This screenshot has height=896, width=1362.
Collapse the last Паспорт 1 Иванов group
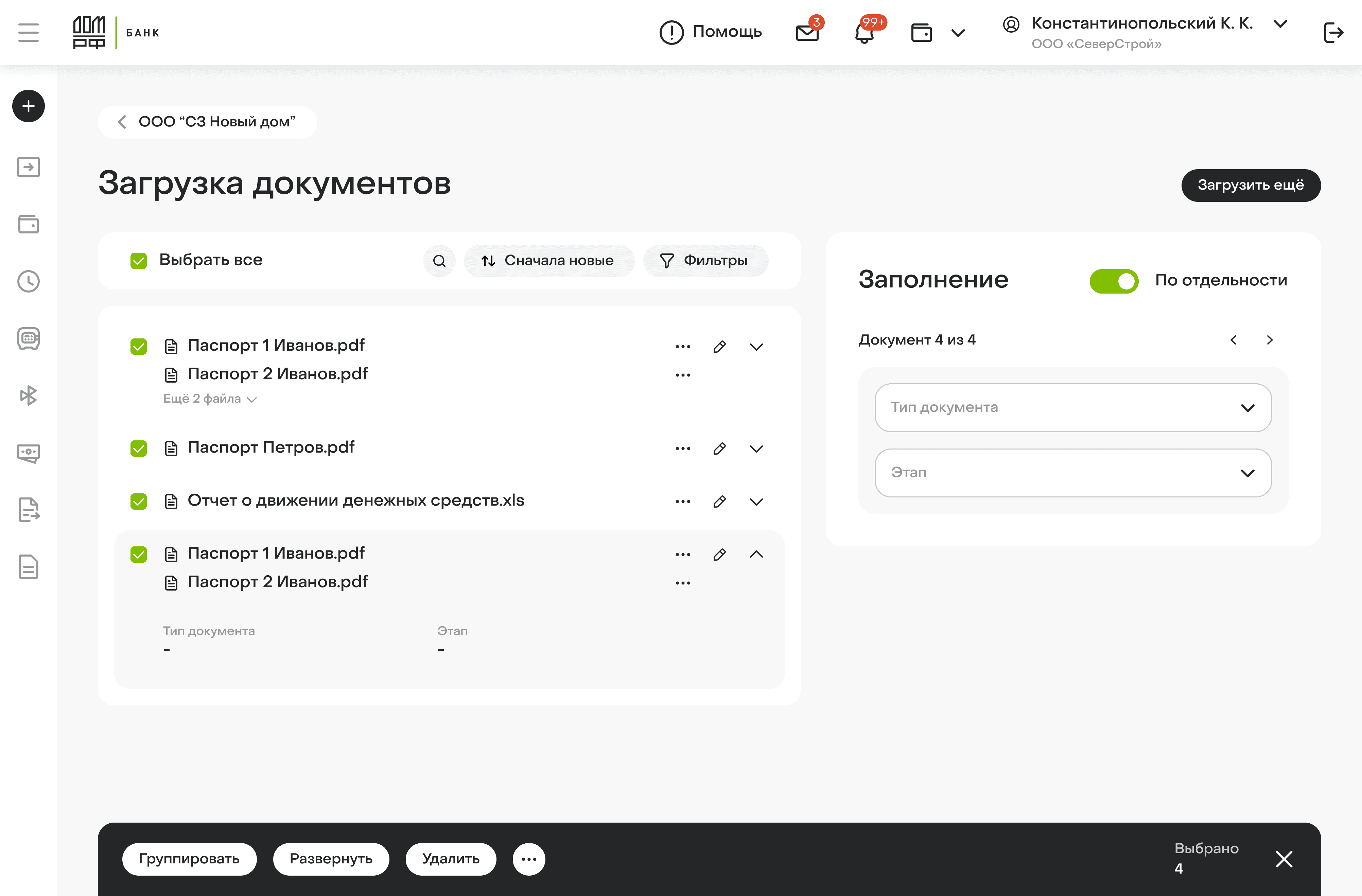tap(756, 555)
